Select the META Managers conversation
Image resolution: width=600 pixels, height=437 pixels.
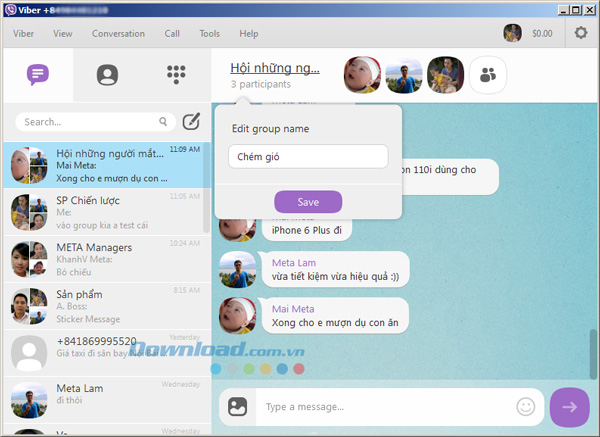[x=107, y=259]
